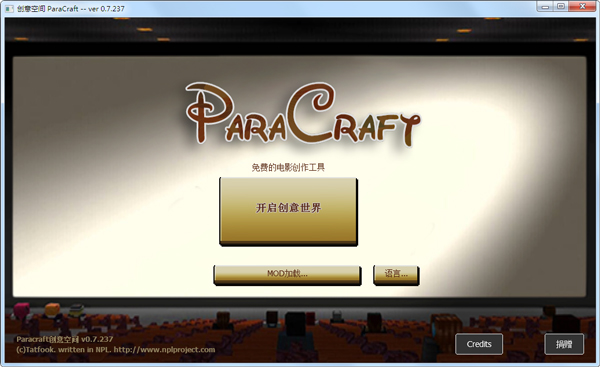600x367 pixels.
Task: Open the Credits button
Action: [479, 344]
